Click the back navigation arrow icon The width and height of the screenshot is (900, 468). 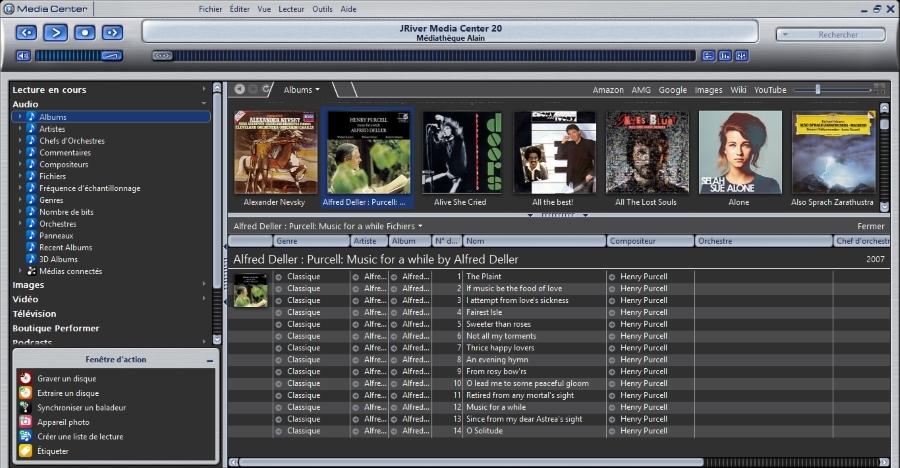click(239, 89)
